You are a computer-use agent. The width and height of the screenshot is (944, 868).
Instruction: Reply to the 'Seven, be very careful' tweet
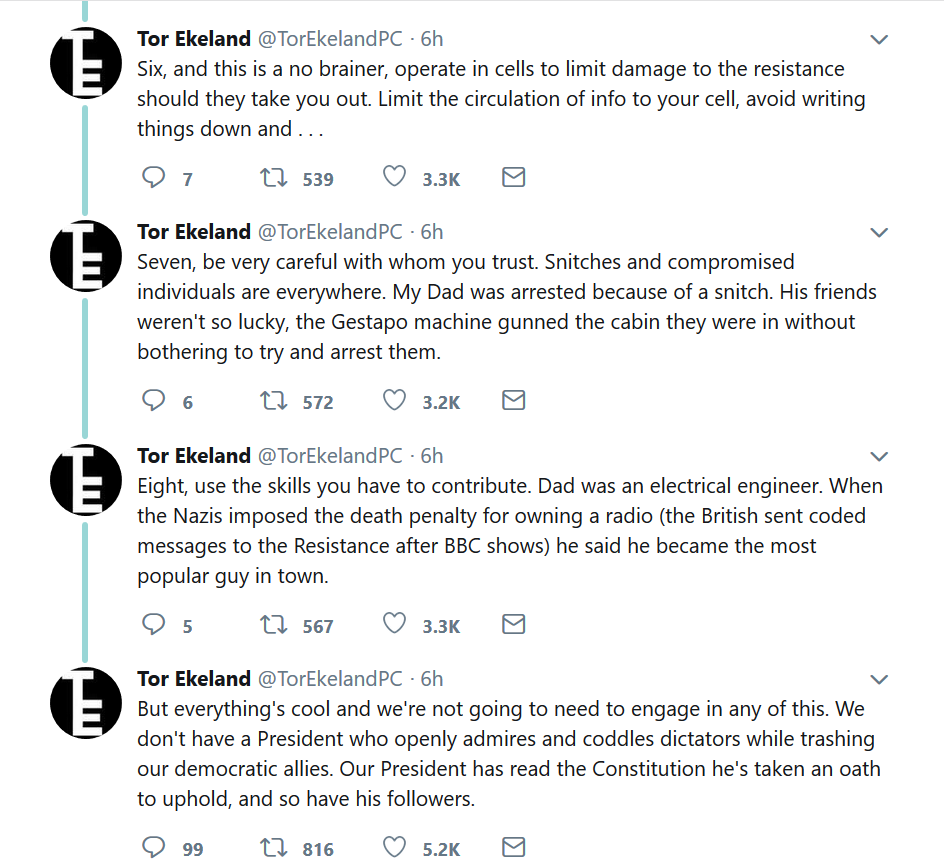[x=154, y=401]
